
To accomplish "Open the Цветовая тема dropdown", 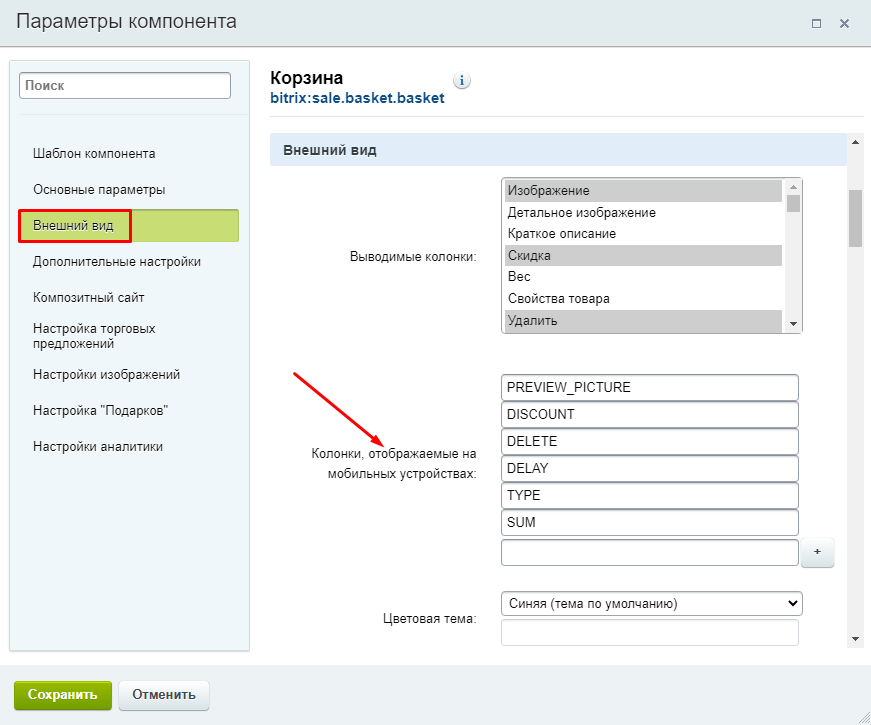I will click(x=652, y=603).
